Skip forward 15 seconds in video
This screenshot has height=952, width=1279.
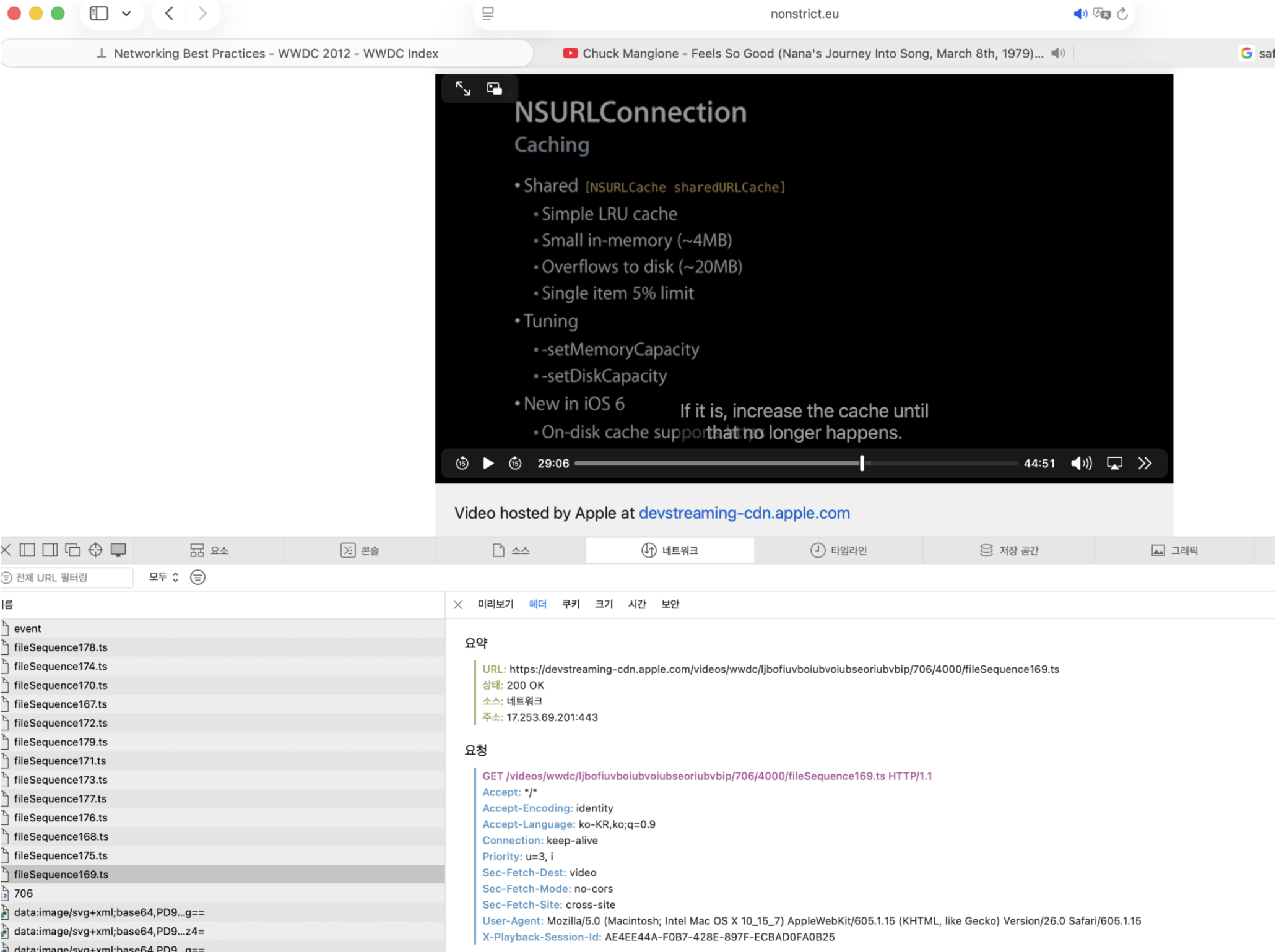pos(515,463)
